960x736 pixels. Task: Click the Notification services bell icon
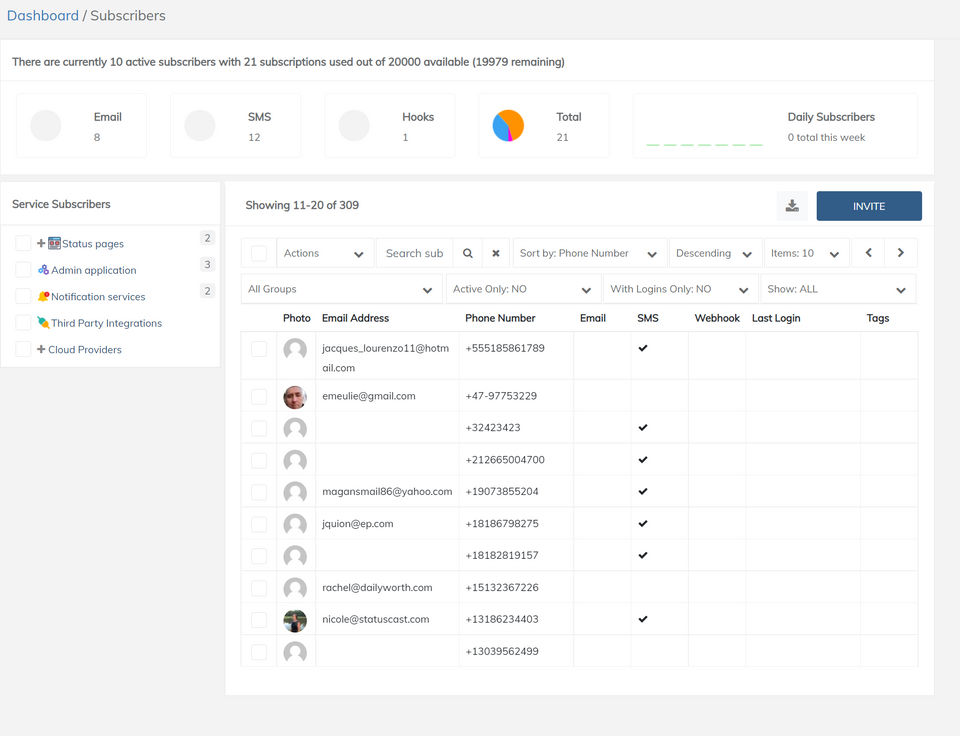(x=43, y=296)
